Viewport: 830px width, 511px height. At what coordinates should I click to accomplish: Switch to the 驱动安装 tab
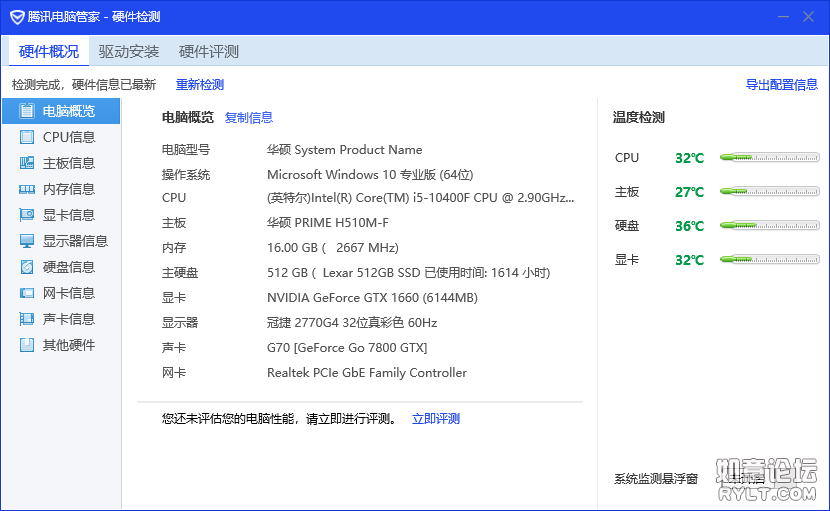click(x=129, y=51)
